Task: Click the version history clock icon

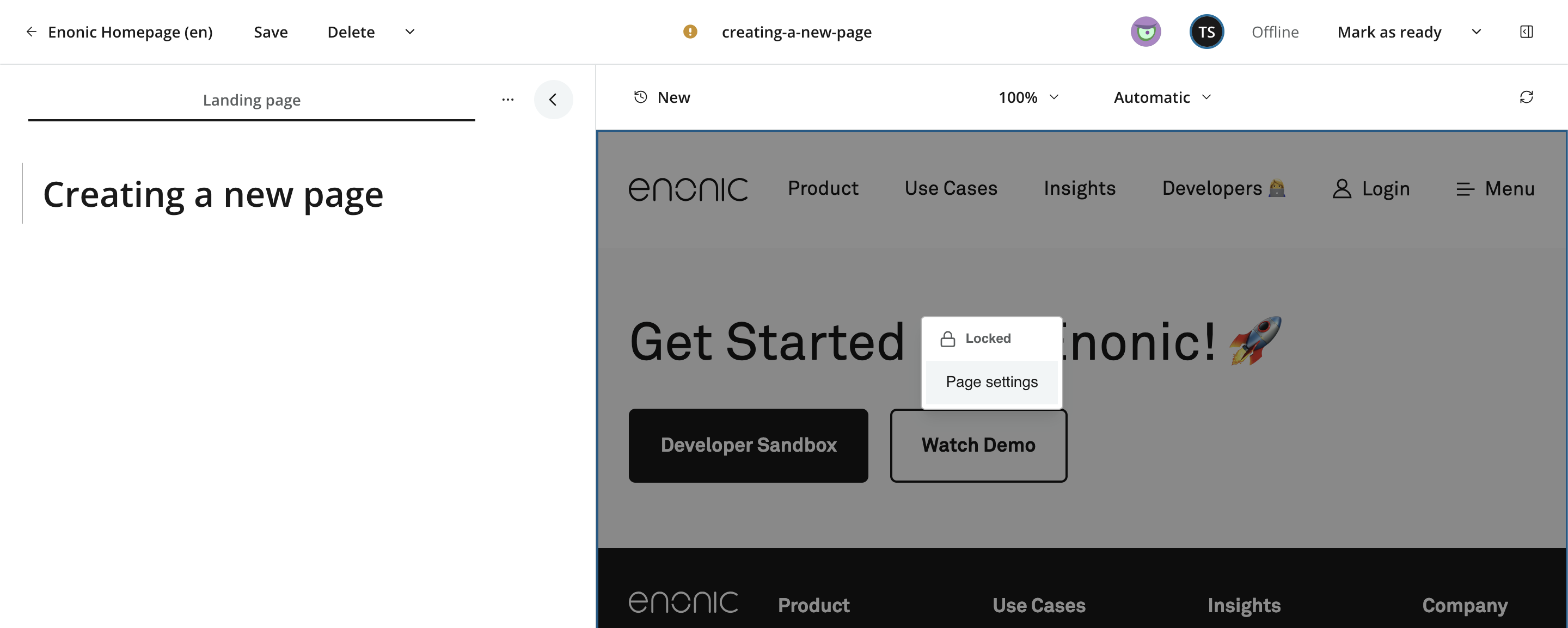Action: click(640, 97)
